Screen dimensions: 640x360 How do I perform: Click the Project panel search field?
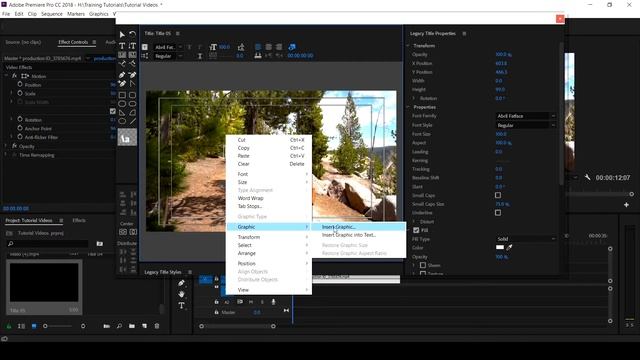coord(47,244)
